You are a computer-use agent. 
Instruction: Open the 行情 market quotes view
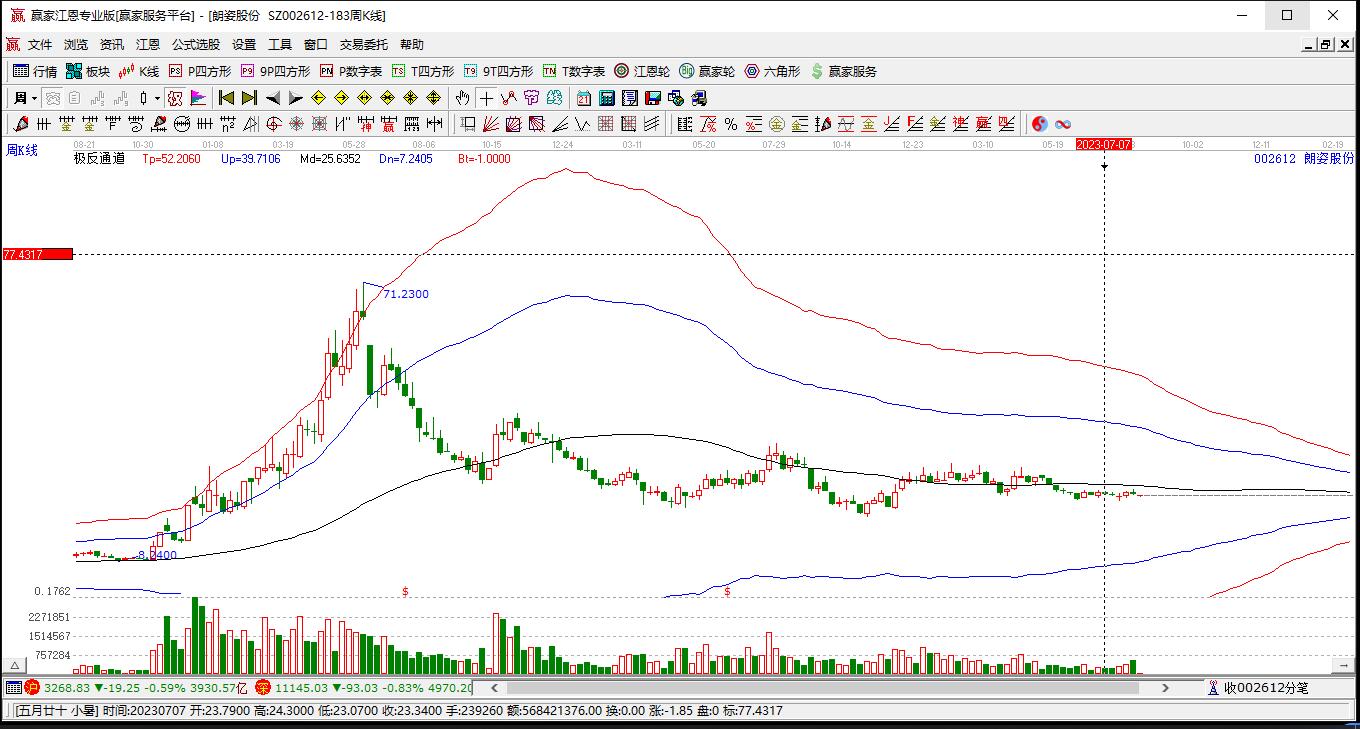[35, 71]
